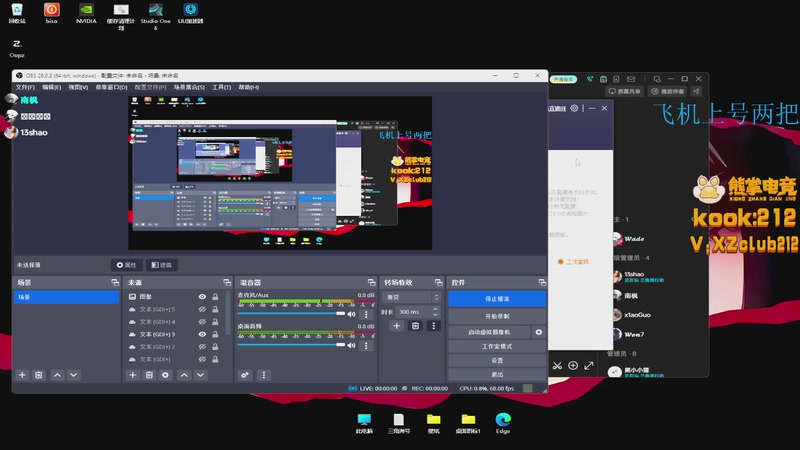Screen dimensions: 800x450
Task: Click the 滤镜 filters button
Action: [162, 265]
